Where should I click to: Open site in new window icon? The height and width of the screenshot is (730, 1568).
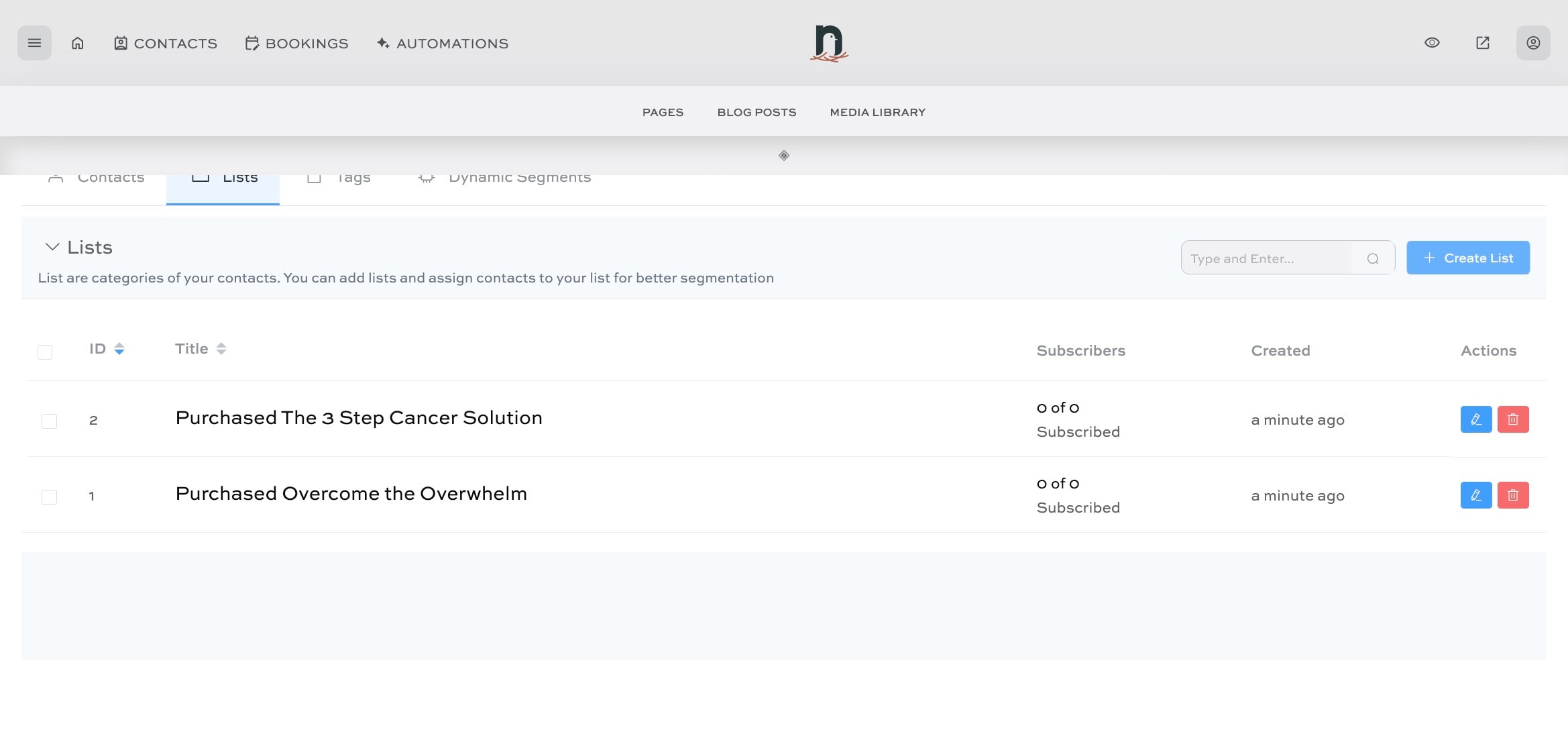click(1483, 43)
